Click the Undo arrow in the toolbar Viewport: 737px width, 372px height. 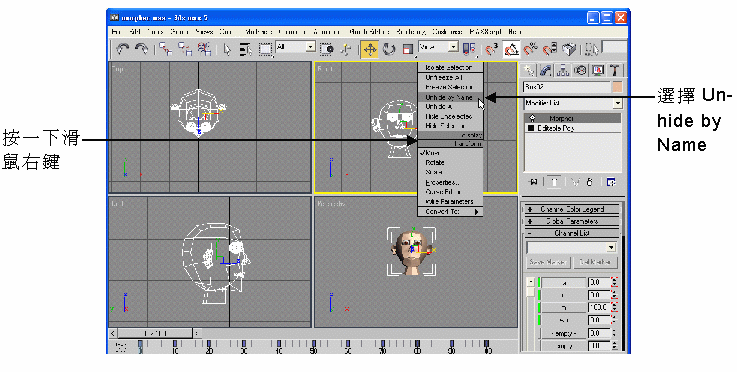pyautogui.click(x=123, y=49)
